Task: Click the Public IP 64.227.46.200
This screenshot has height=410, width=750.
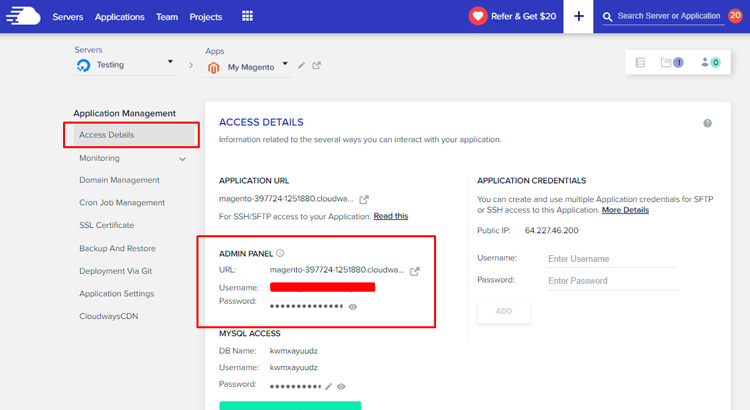Action: (551, 231)
